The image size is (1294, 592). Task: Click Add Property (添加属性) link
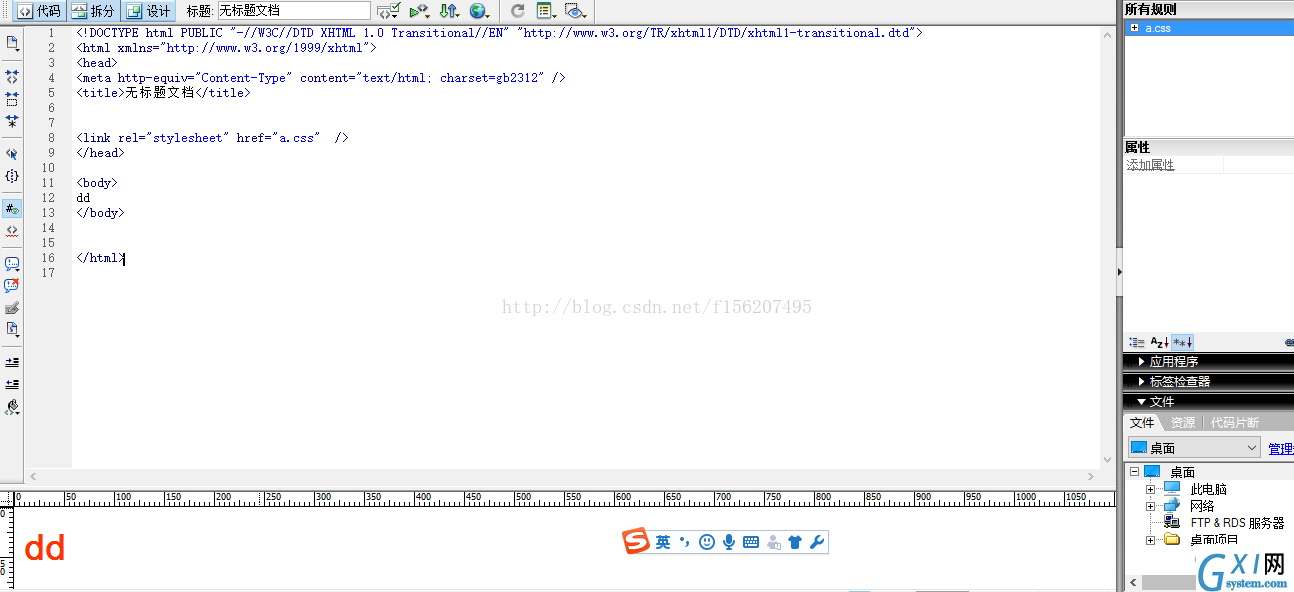1151,165
